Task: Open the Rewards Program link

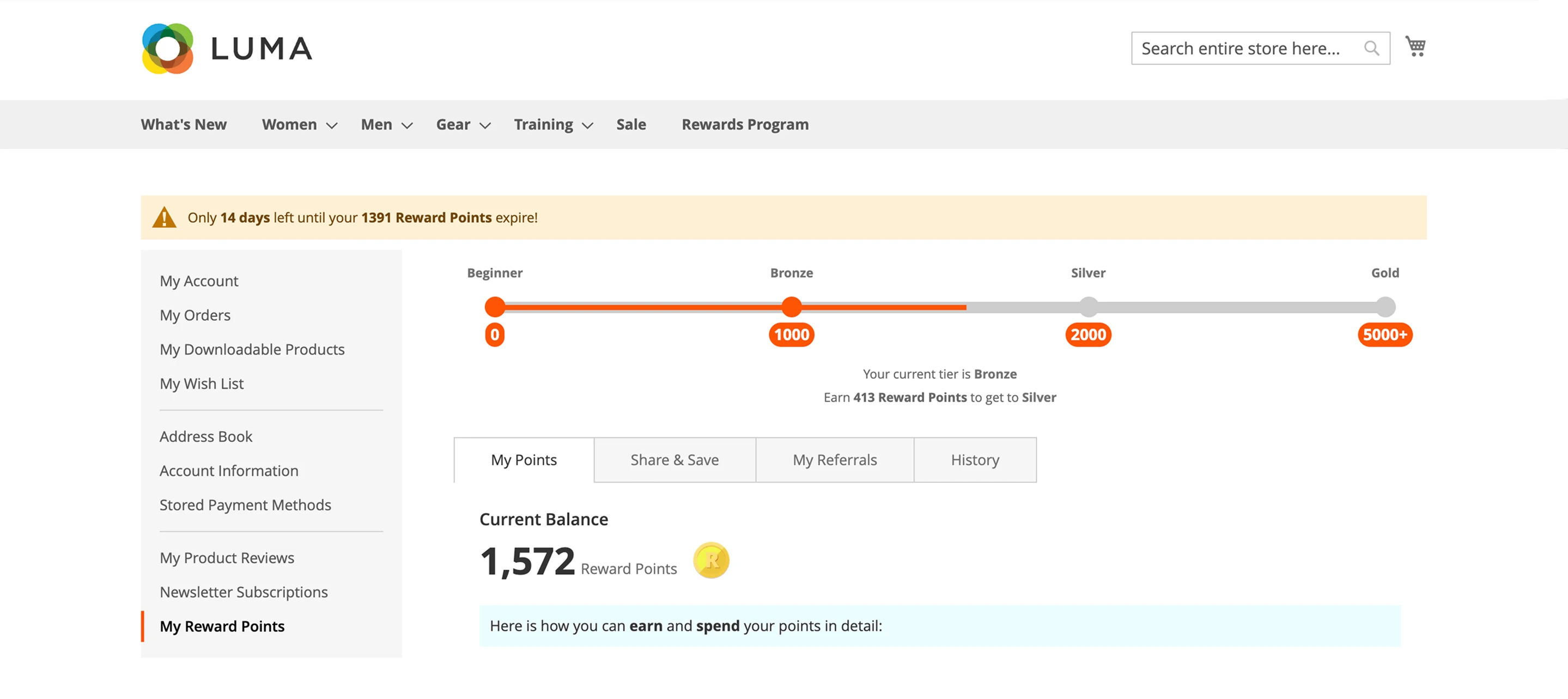Action: tap(745, 124)
